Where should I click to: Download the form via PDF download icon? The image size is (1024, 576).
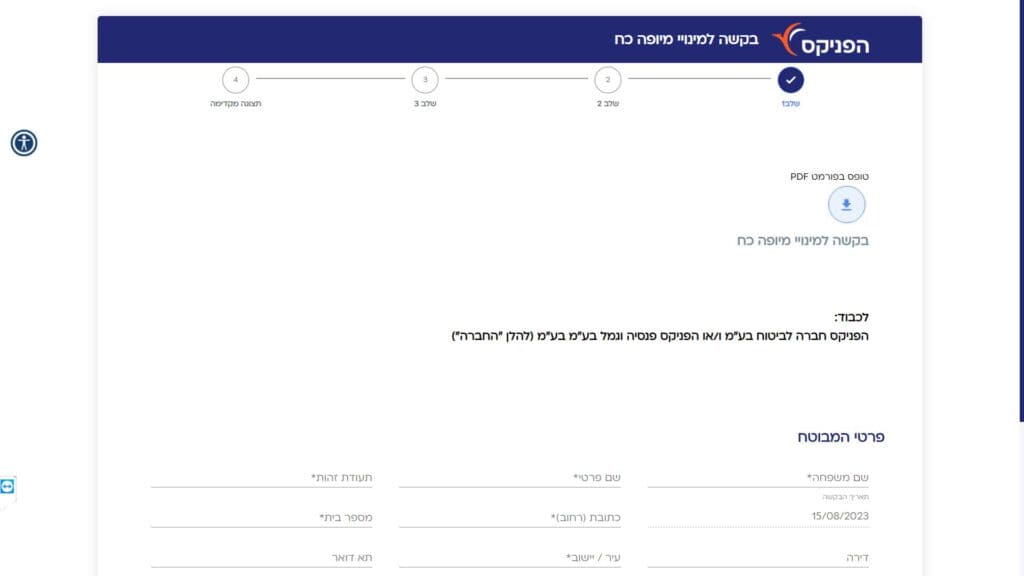coord(846,205)
